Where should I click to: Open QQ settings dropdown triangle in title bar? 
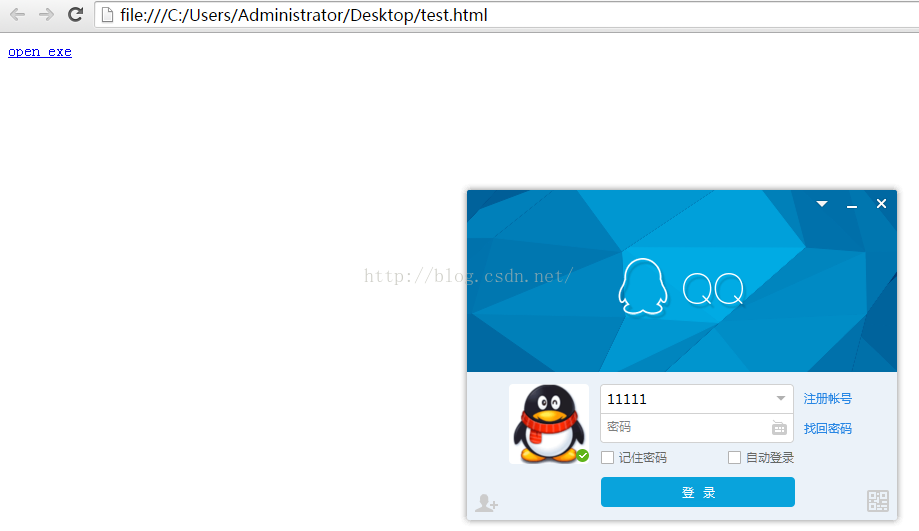click(x=822, y=204)
